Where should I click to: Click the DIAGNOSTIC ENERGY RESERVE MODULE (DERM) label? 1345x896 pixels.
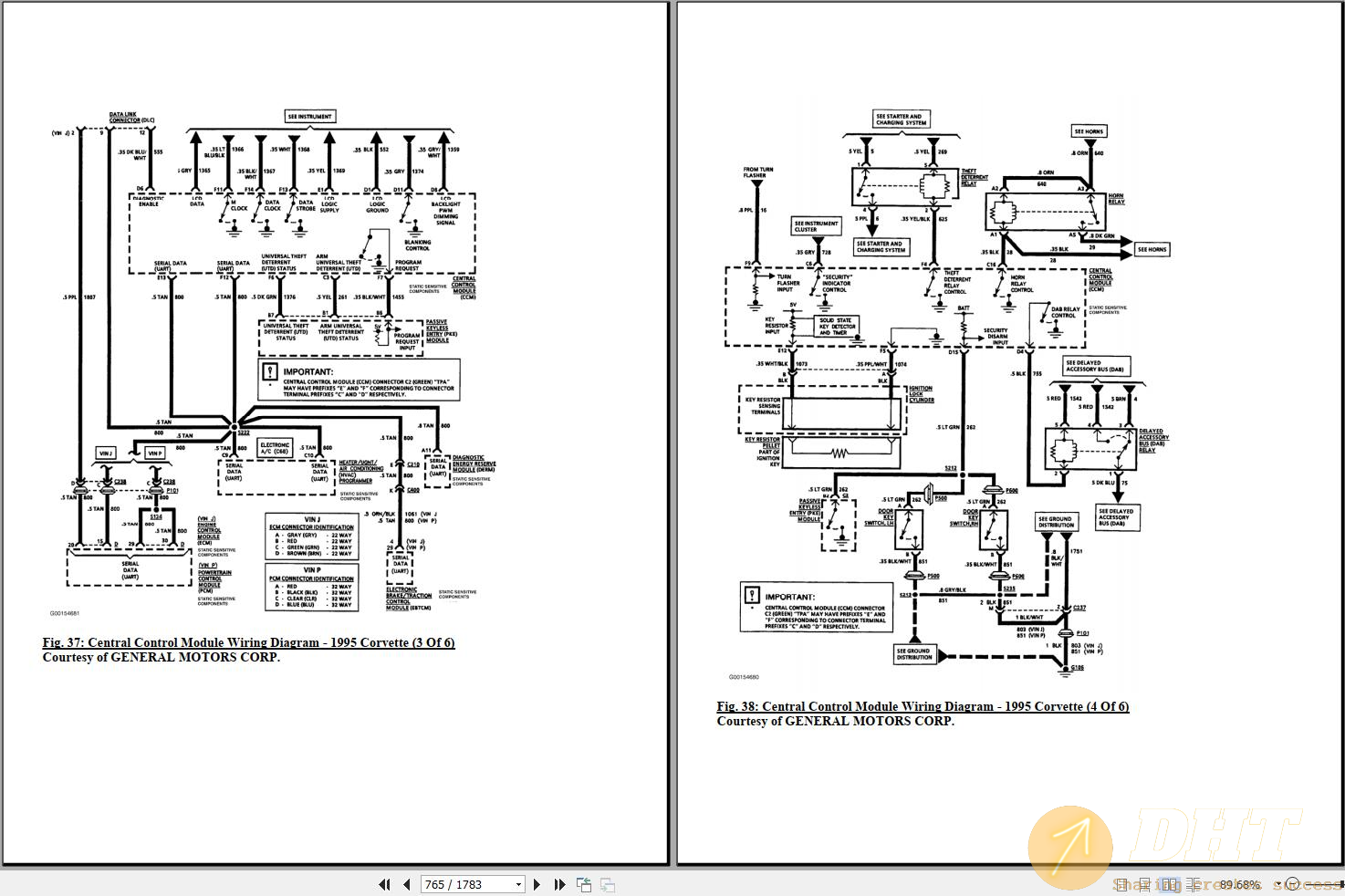(474, 464)
